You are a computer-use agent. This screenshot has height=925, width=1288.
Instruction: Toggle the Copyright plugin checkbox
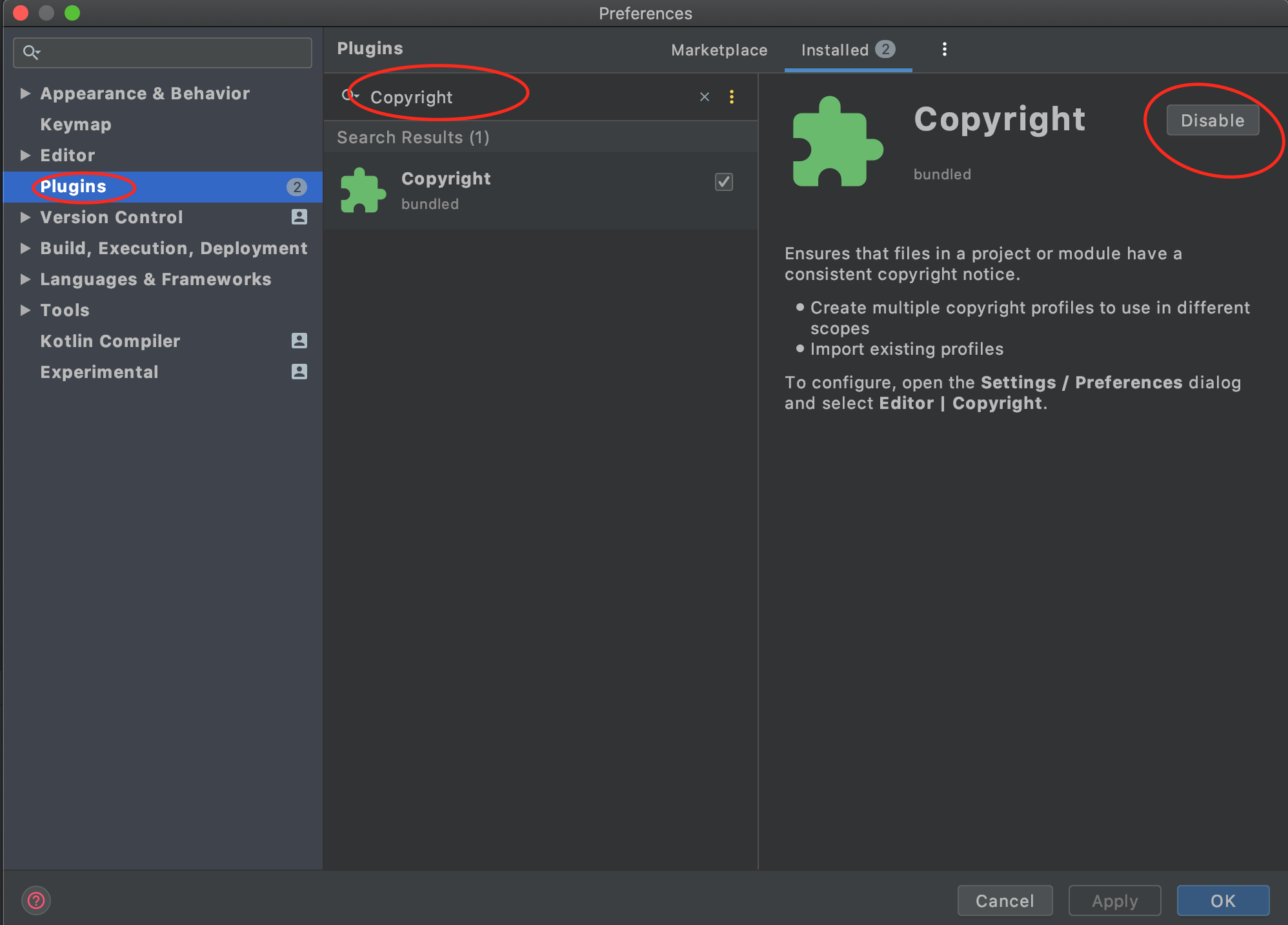pyautogui.click(x=724, y=181)
